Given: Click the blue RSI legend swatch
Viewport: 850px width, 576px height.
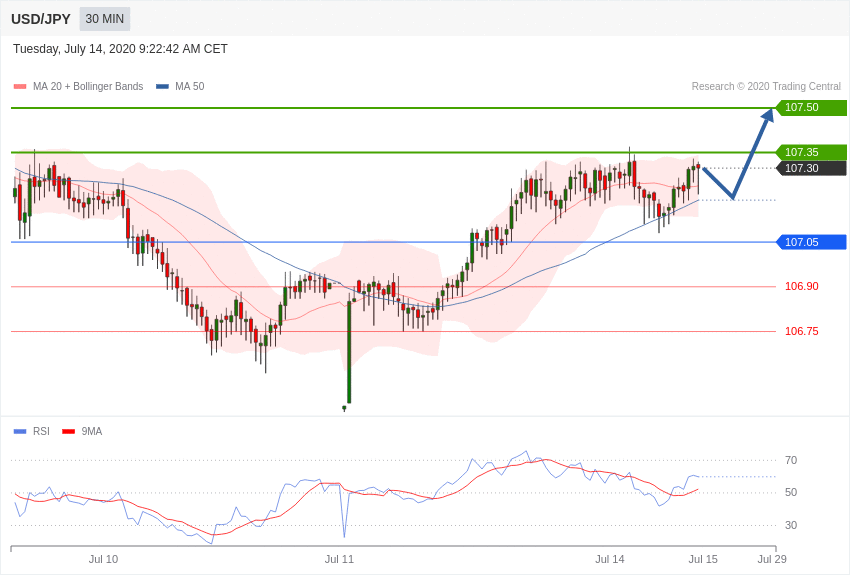Looking at the screenshot, I should [x=20, y=432].
